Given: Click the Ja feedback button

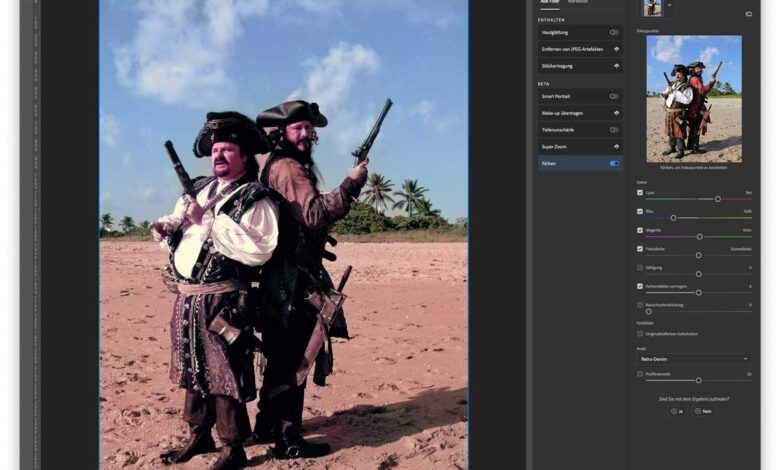Looking at the screenshot, I should coord(677,411).
